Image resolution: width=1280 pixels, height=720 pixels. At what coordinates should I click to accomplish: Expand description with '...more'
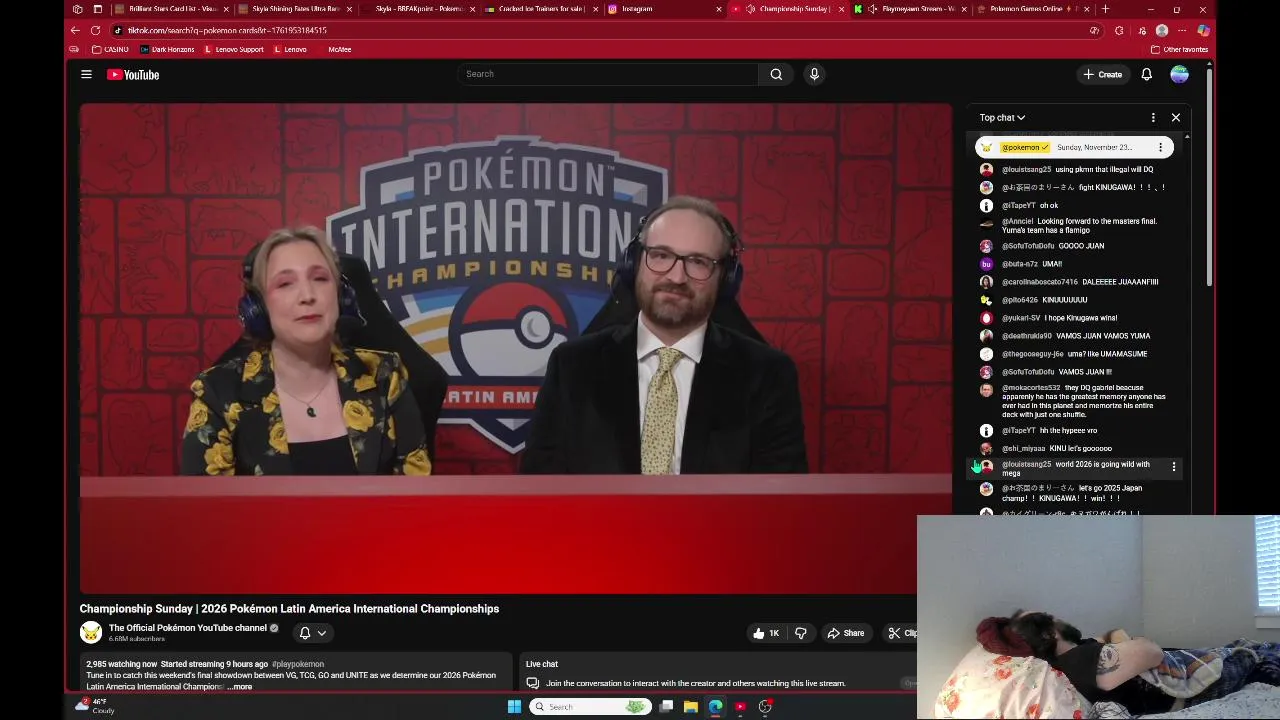tap(241, 687)
